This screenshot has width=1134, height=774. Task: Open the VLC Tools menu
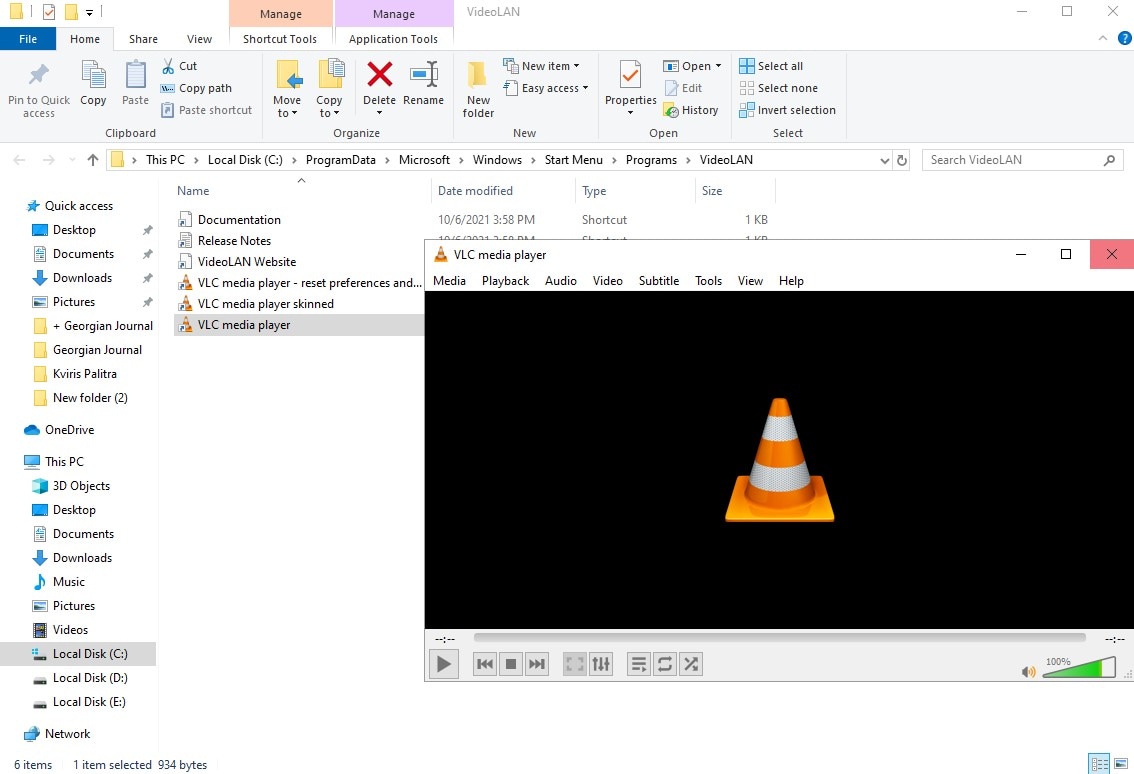pyautogui.click(x=708, y=281)
